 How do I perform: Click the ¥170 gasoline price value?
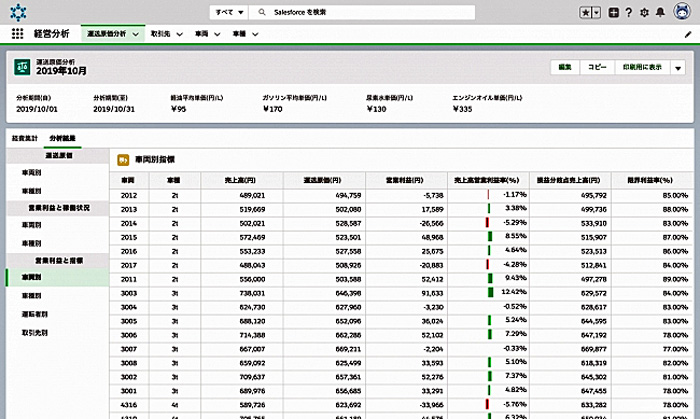coord(272,109)
